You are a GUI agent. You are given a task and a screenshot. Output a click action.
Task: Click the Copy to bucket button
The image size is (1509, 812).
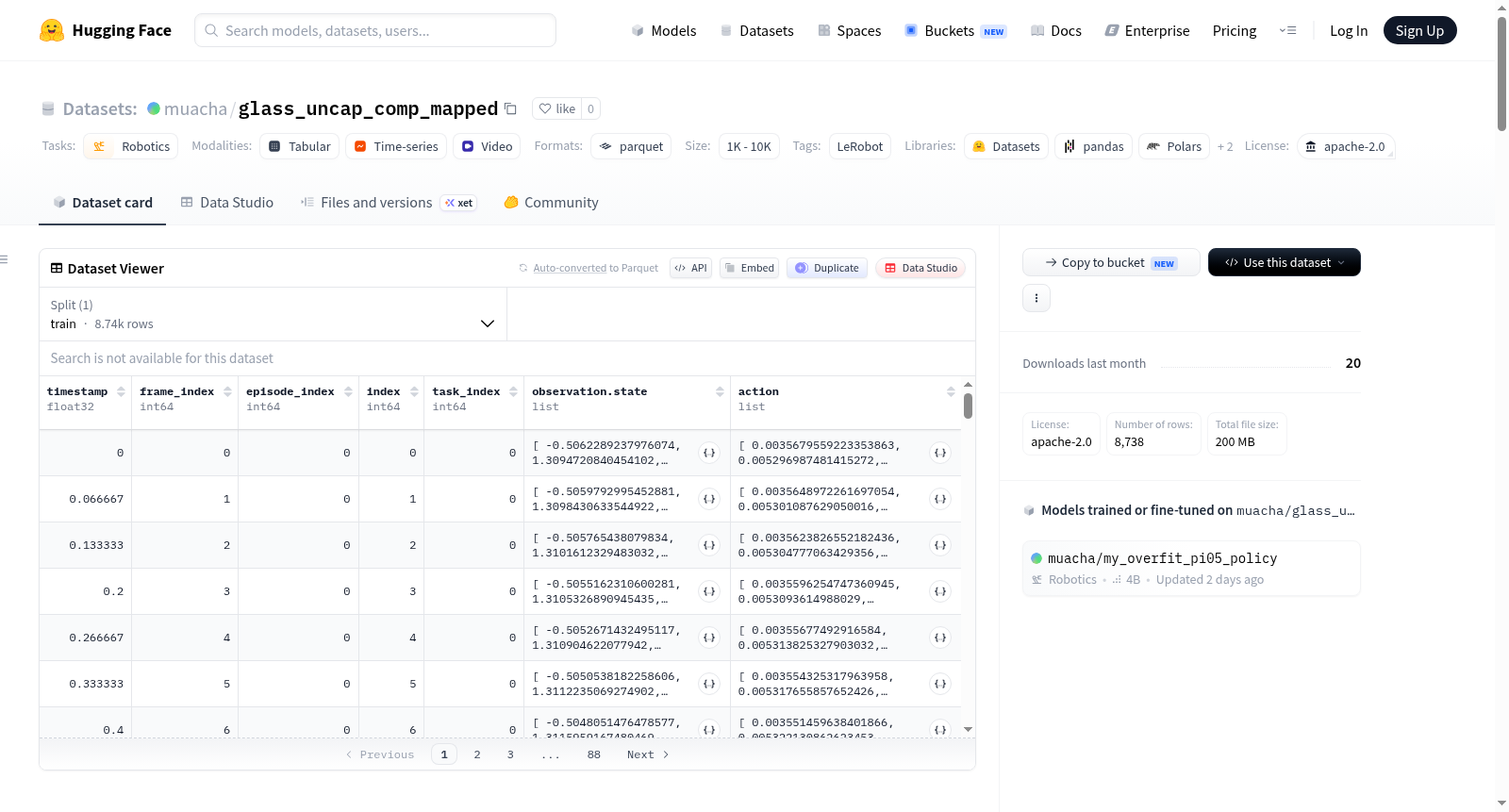[1111, 262]
